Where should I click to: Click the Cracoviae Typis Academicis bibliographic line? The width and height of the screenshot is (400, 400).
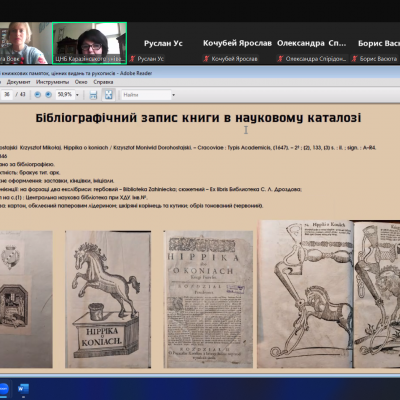point(188,147)
